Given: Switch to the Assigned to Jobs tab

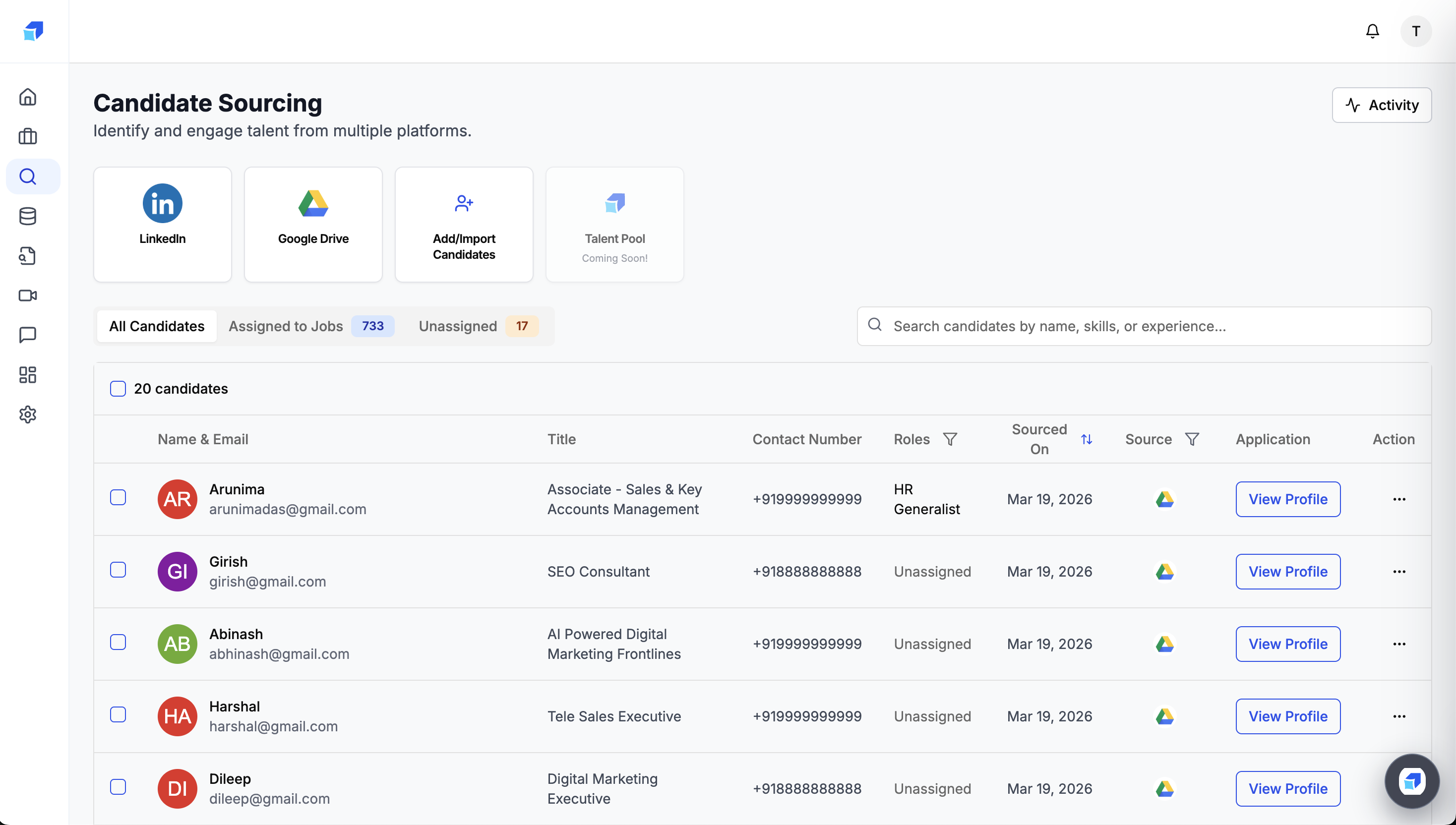Looking at the screenshot, I should 286,326.
